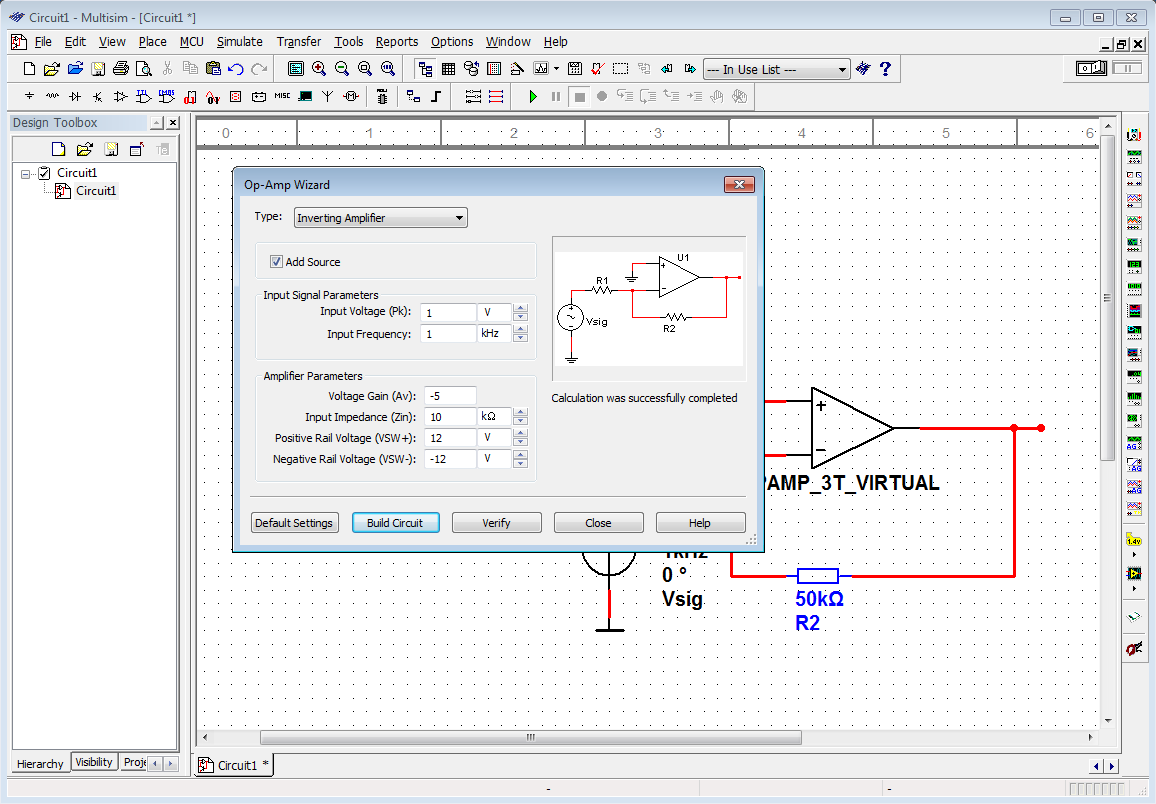Toggle the Add Source checkbox
This screenshot has height=804, width=1156.
(276, 262)
